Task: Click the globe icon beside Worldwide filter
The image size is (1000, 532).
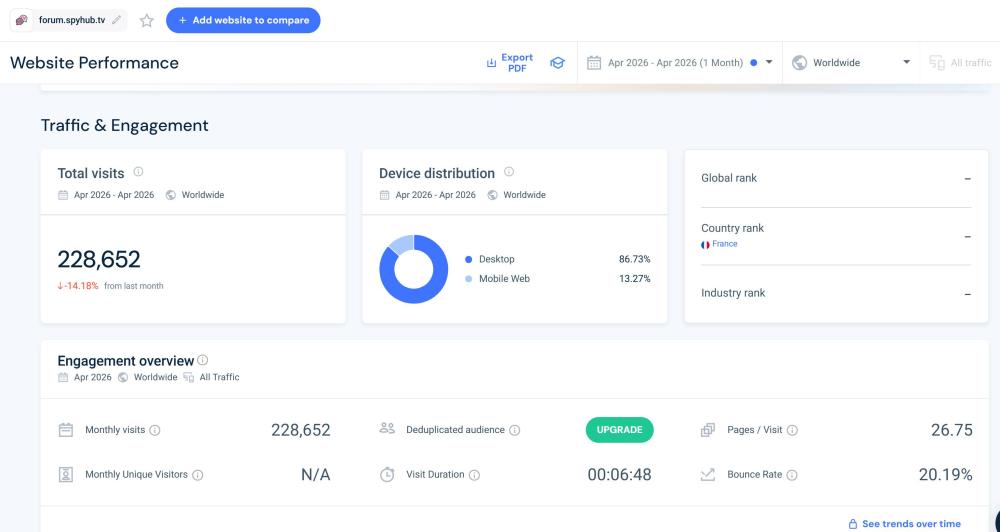Action: point(799,63)
